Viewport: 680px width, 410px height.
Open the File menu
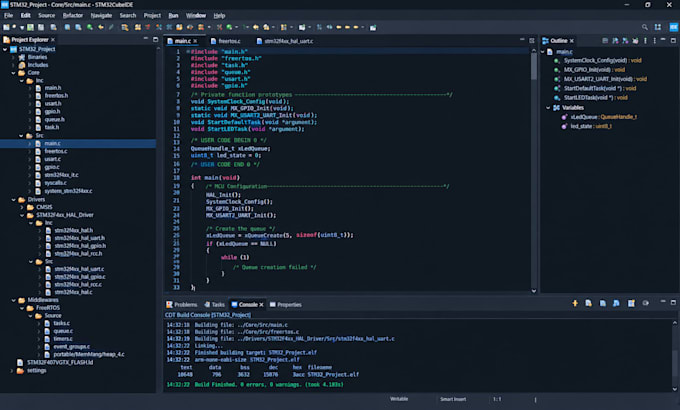click(8, 15)
